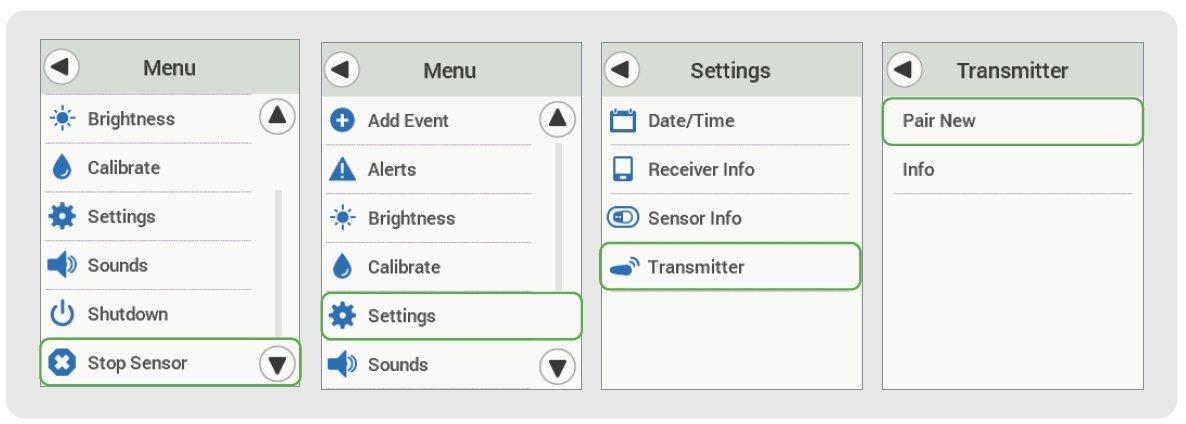Tap the Add Event plus icon
Screen dimensions: 1186x424
(343, 120)
